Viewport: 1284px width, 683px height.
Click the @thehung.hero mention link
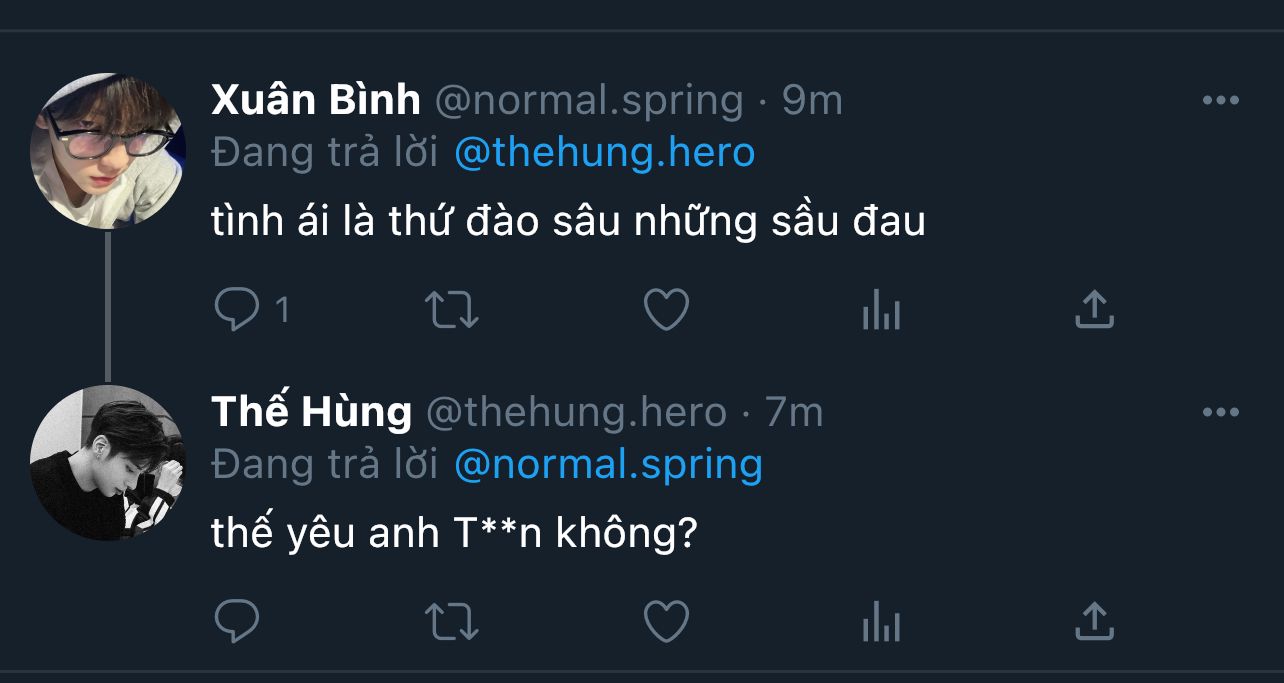coord(604,152)
